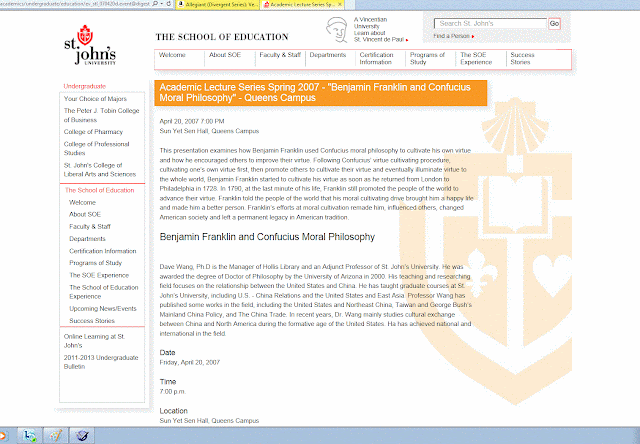Open the Paint taskbar icon

[x=56, y=436]
